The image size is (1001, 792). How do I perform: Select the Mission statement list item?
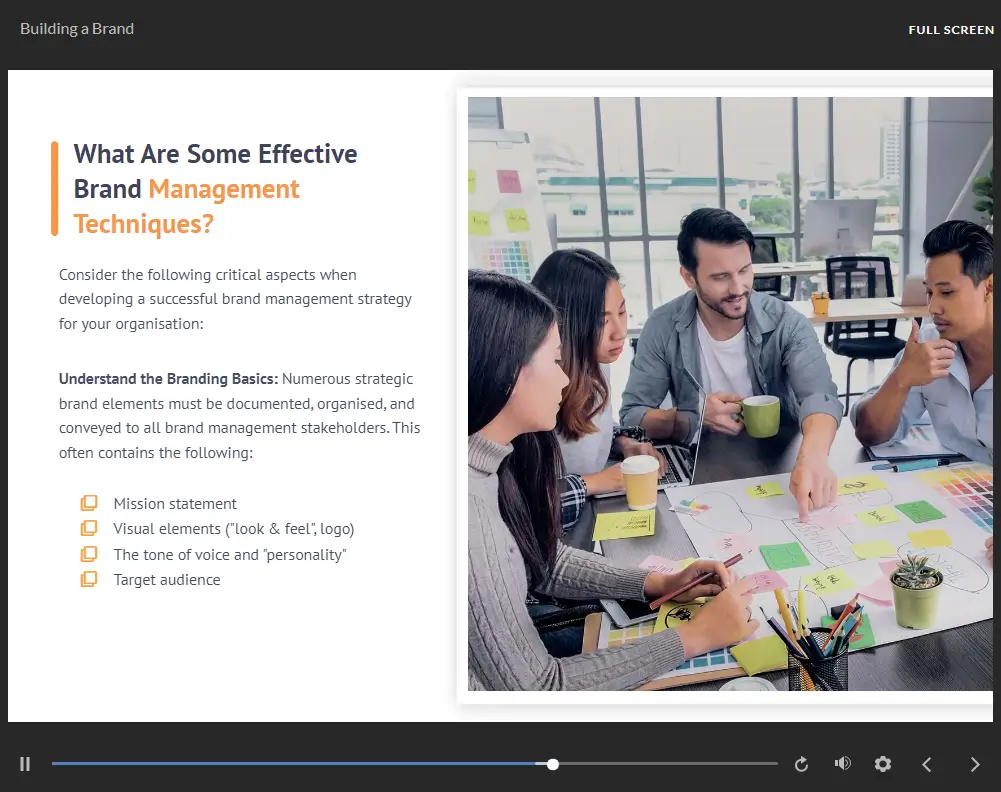click(175, 504)
